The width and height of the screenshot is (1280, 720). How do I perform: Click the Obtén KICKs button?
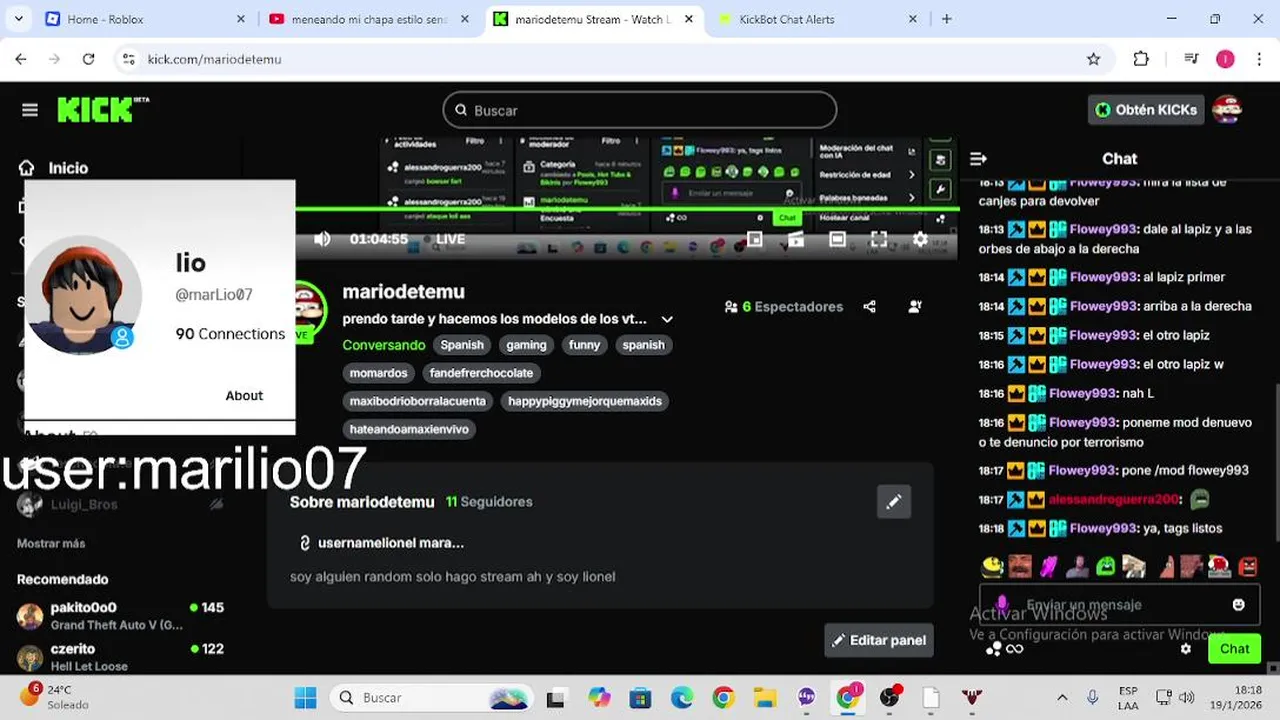pyautogui.click(x=1146, y=110)
